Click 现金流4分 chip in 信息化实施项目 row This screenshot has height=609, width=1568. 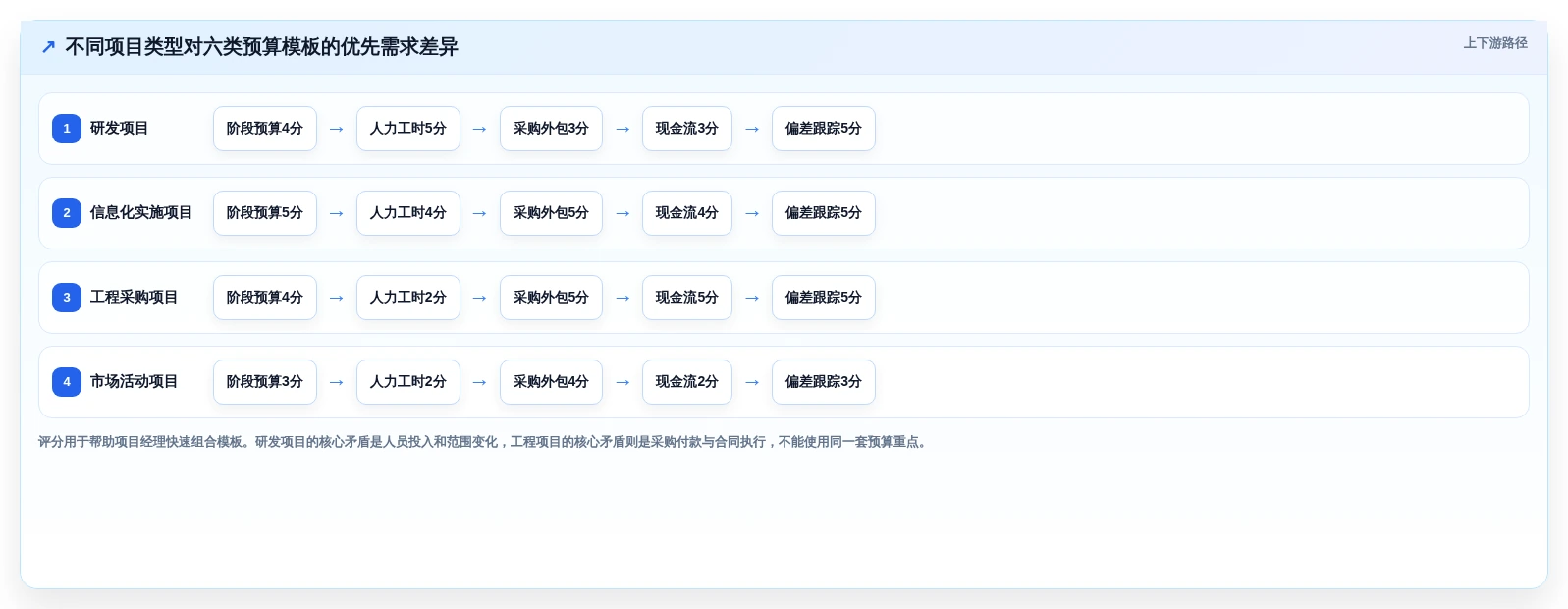pos(687,213)
